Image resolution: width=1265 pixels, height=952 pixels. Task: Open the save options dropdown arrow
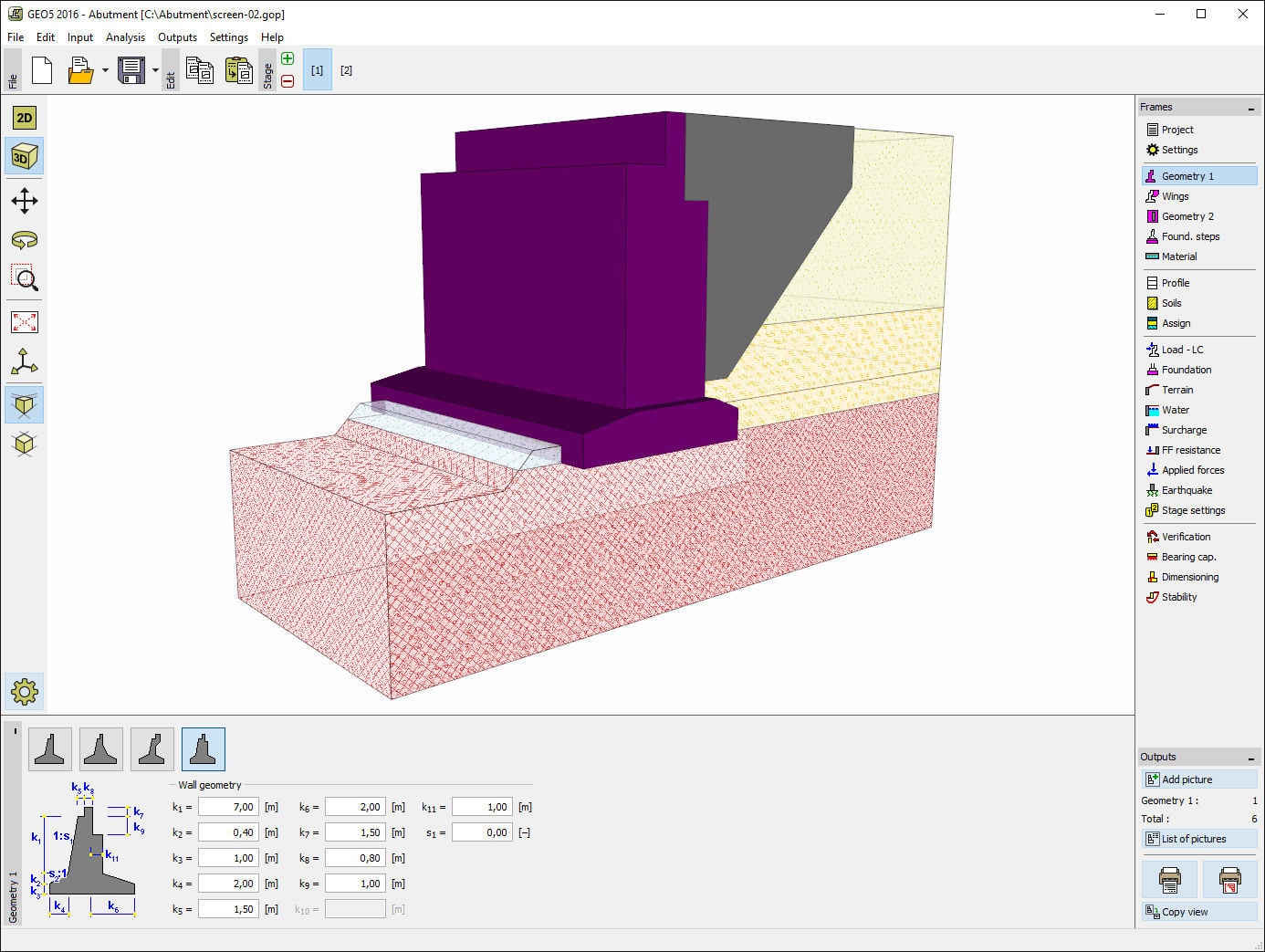[x=156, y=70]
